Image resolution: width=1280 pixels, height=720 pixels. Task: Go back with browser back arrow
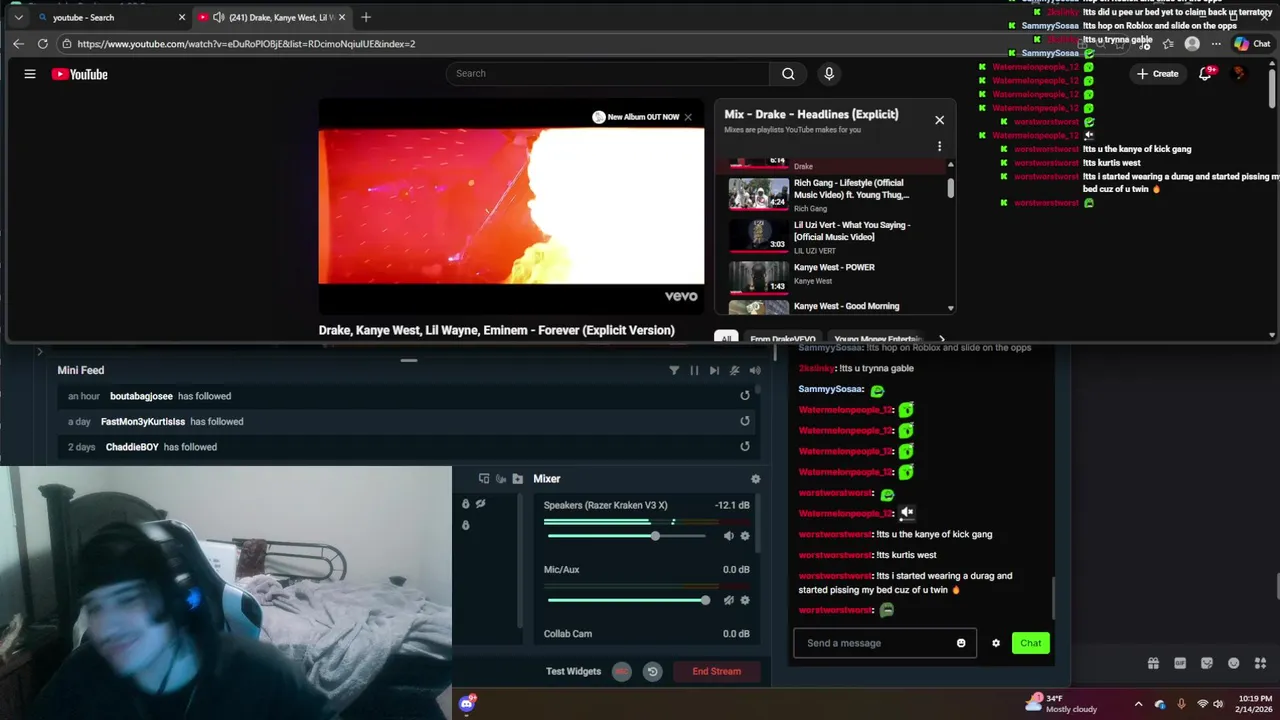pyautogui.click(x=18, y=44)
